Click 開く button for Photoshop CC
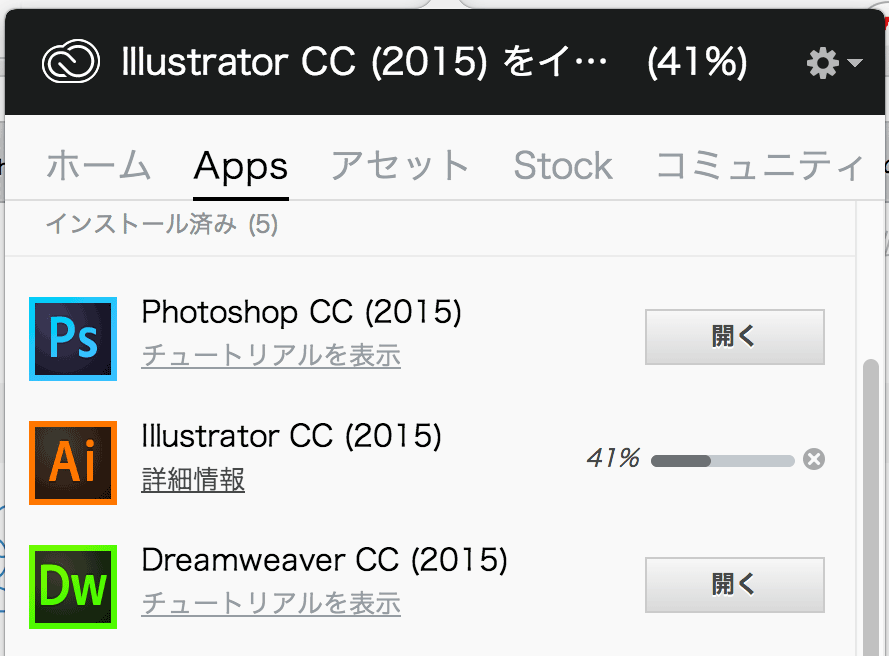The height and width of the screenshot is (656, 889). point(735,337)
